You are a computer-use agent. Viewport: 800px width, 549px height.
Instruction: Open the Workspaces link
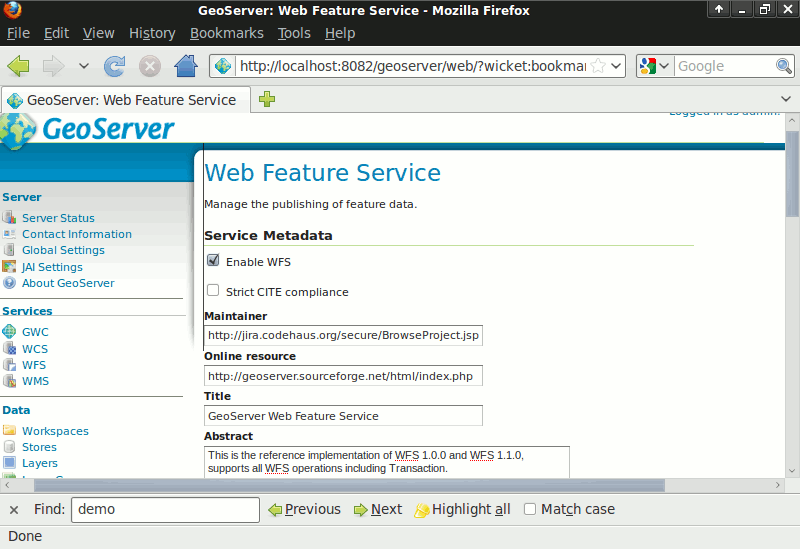coord(55,431)
